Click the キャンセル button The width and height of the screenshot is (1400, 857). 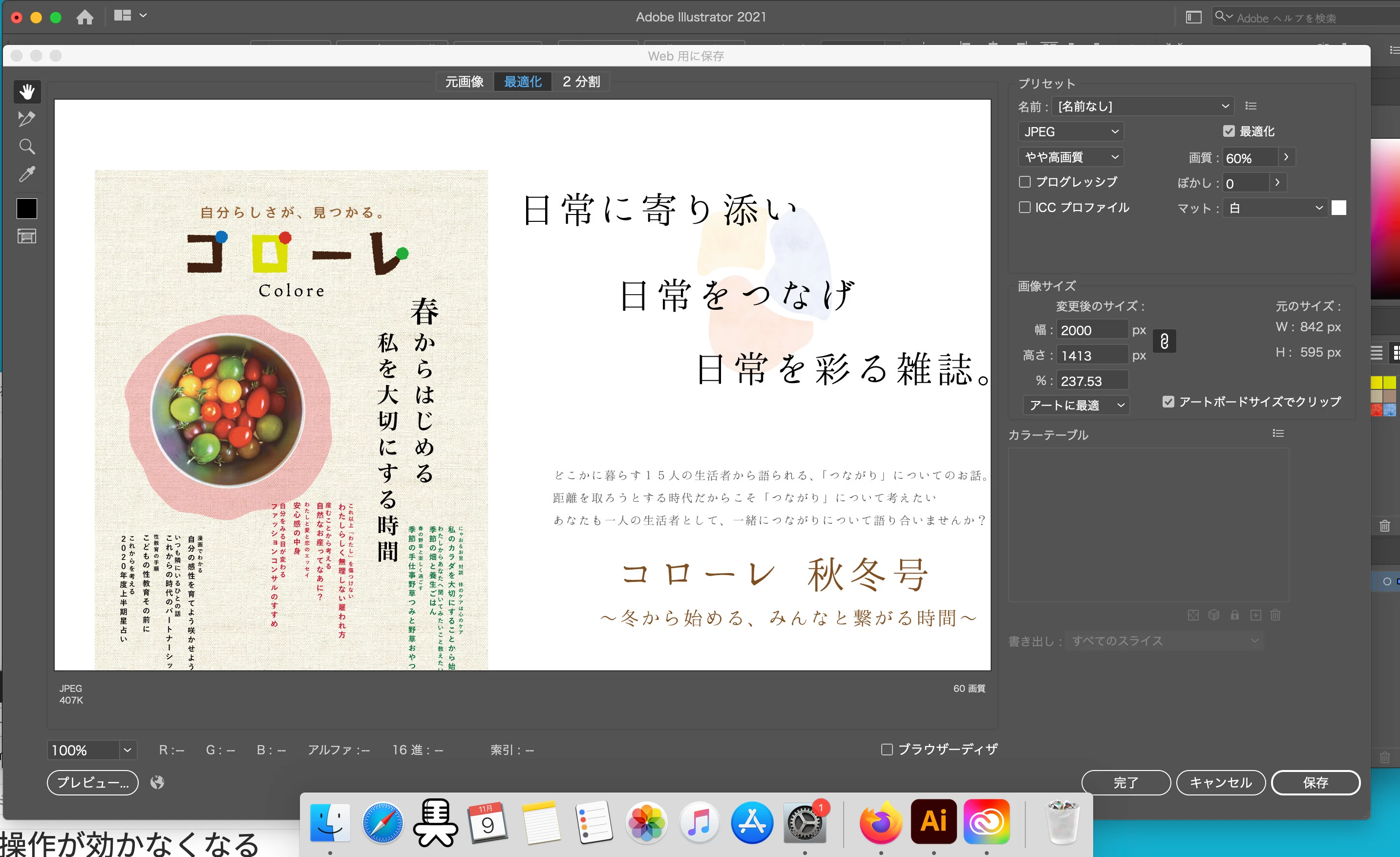(1220, 783)
